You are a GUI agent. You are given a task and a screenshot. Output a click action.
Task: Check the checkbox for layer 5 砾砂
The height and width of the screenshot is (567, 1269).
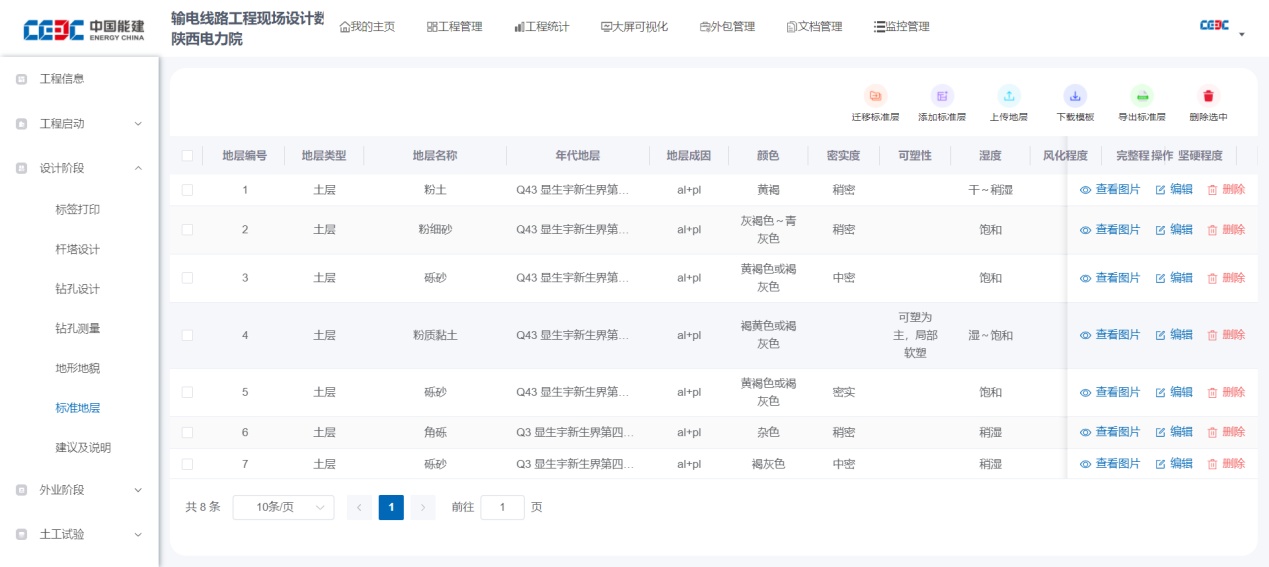[187, 392]
